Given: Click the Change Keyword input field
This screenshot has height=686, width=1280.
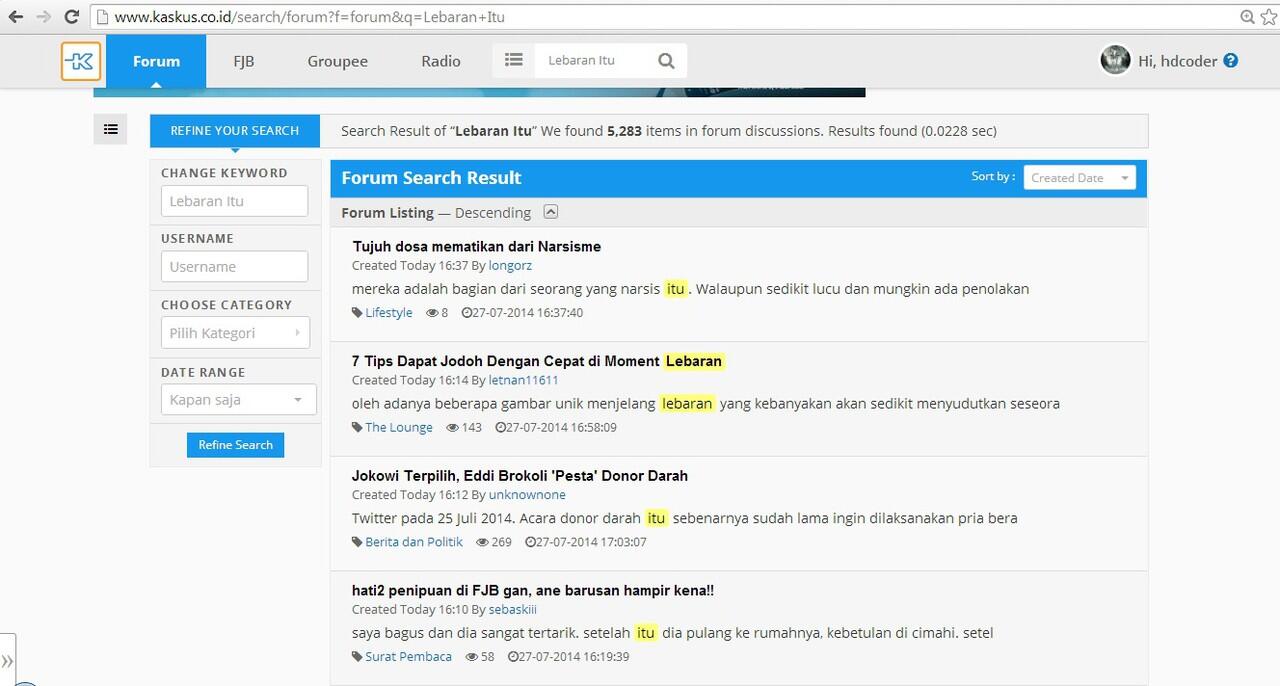Looking at the screenshot, I should (x=234, y=201).
